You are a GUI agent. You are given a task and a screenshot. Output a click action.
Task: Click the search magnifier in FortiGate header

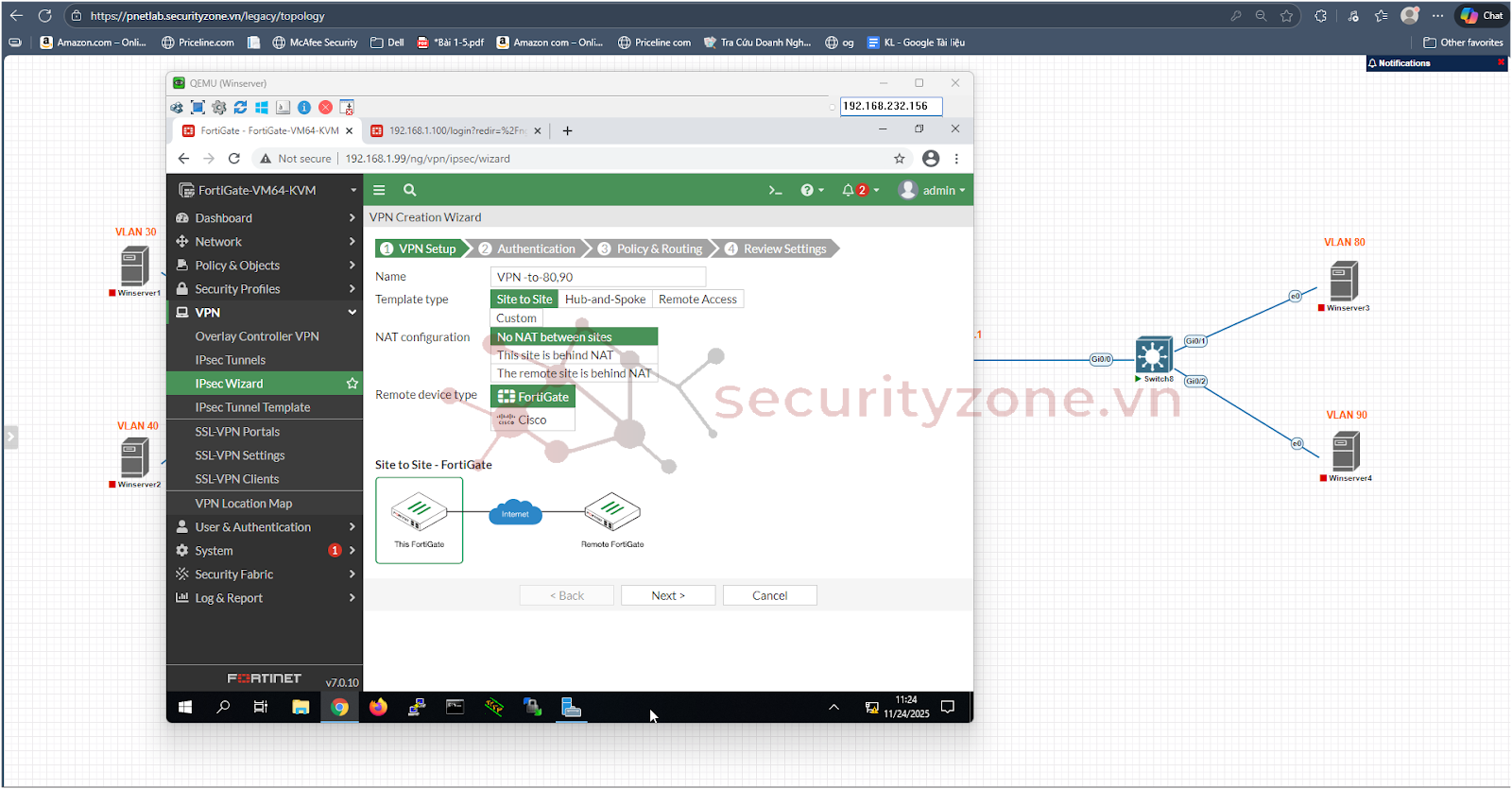click(410, 190)
